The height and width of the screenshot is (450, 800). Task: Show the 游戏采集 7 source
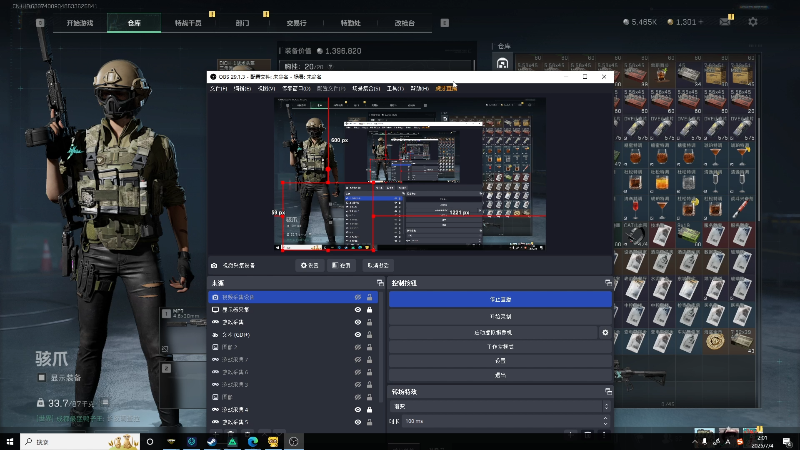358,360
